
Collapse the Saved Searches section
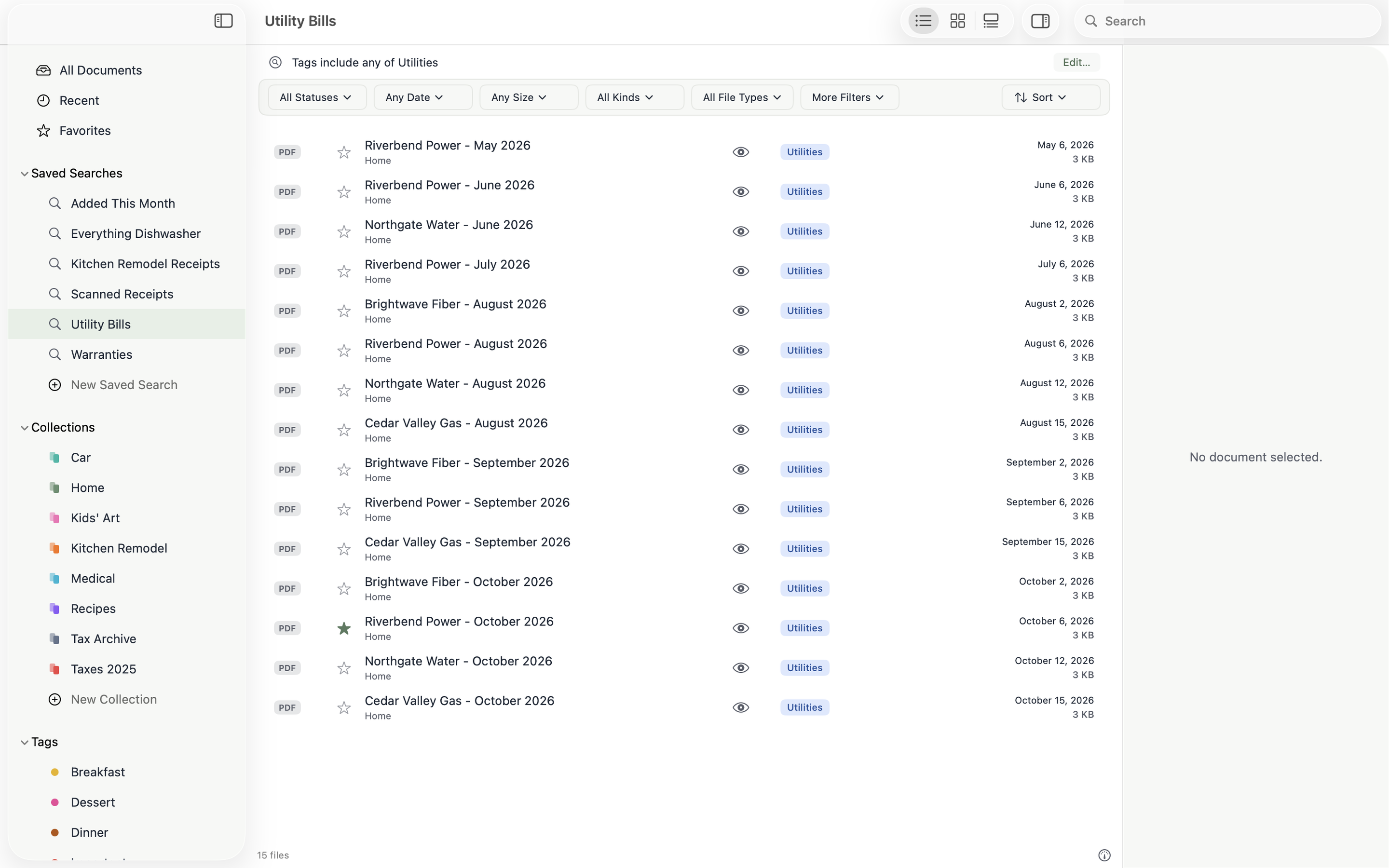(24, 174)
